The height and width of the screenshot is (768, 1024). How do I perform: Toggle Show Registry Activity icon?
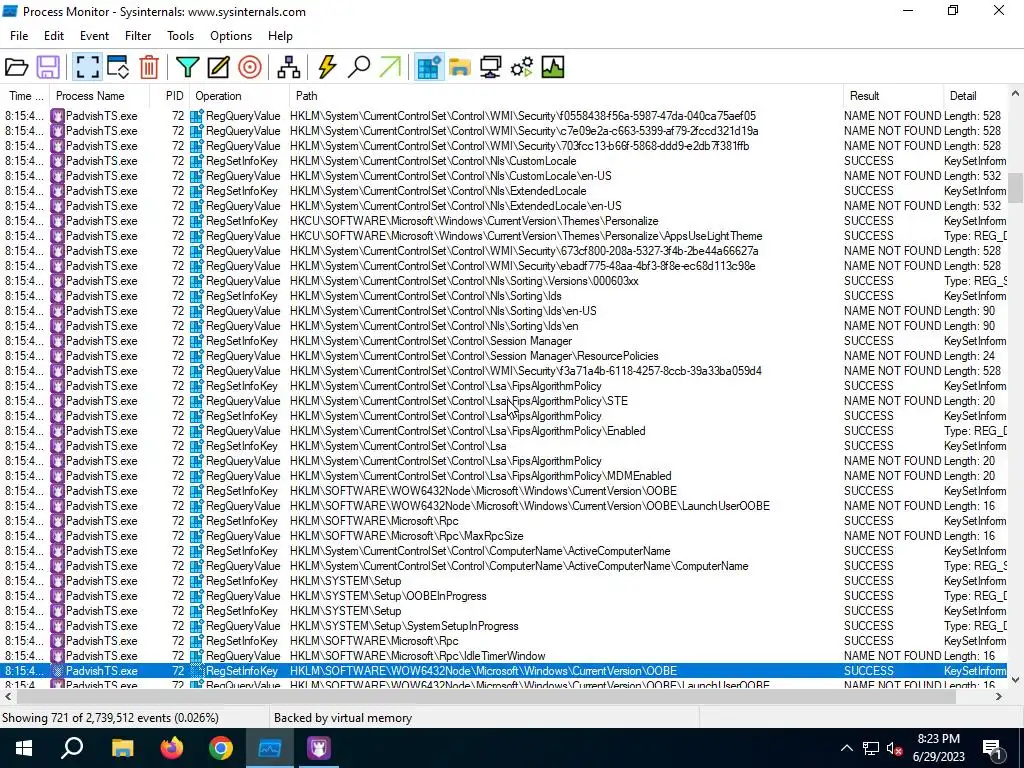pos(428,67)
